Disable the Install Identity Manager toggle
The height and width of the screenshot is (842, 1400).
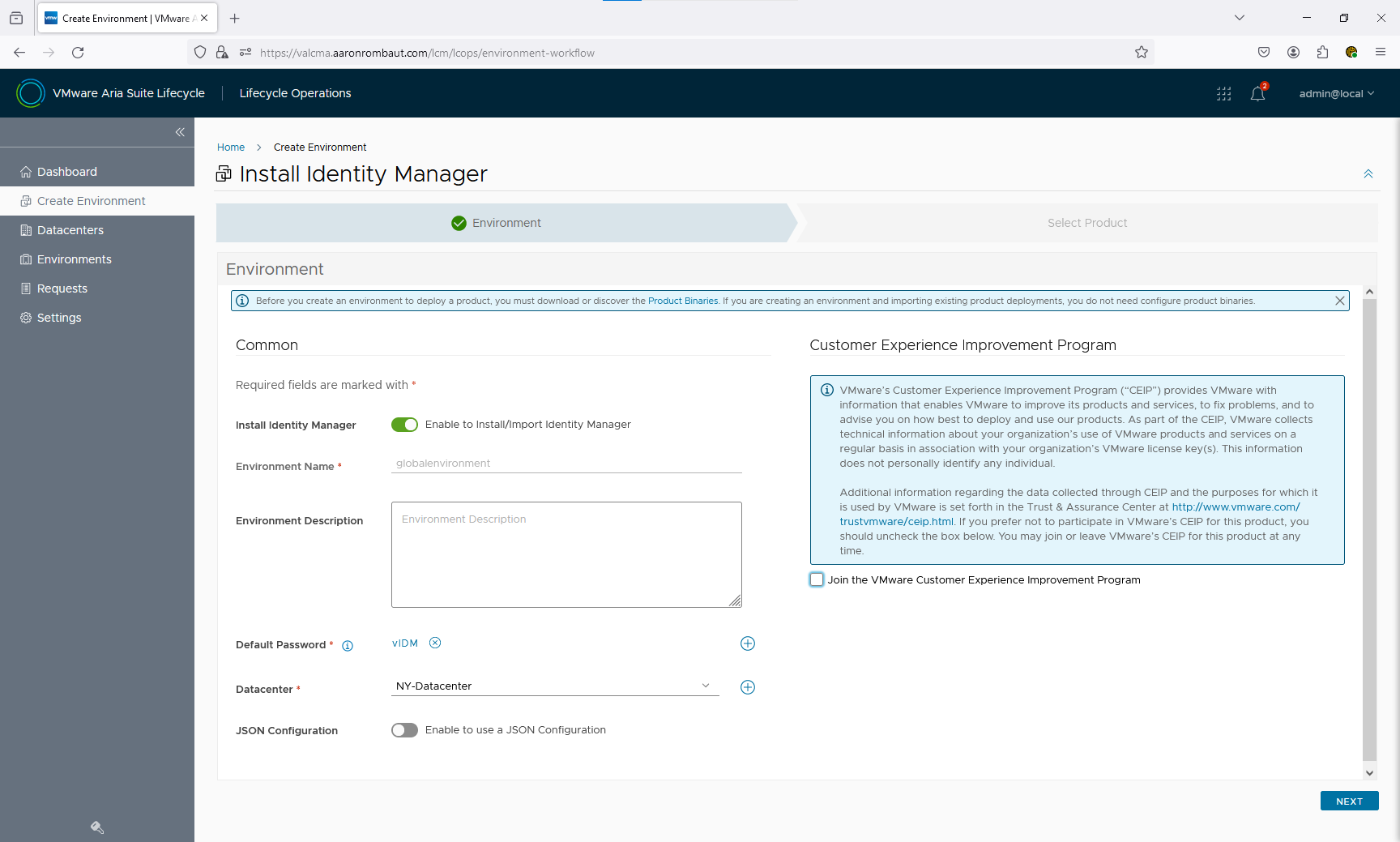[404, 424]
